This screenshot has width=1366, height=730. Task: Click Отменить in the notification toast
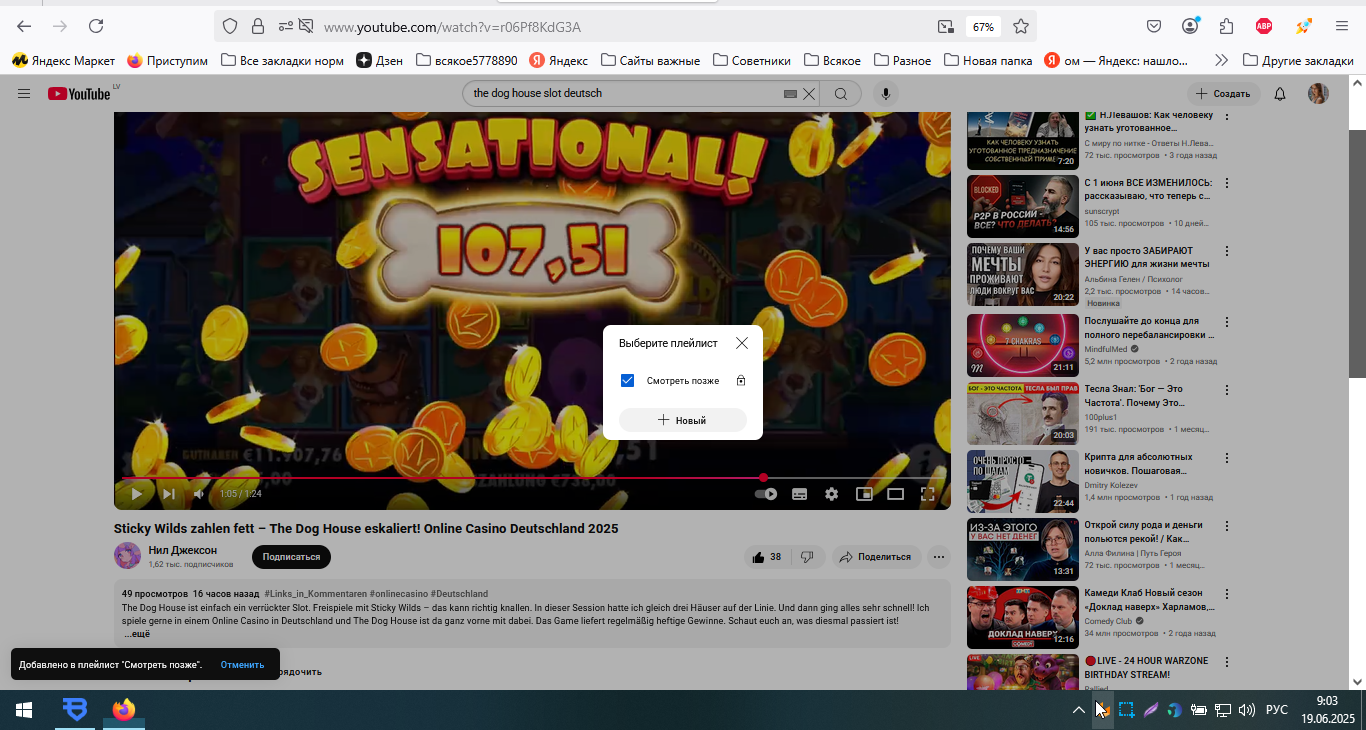point(242,664)
